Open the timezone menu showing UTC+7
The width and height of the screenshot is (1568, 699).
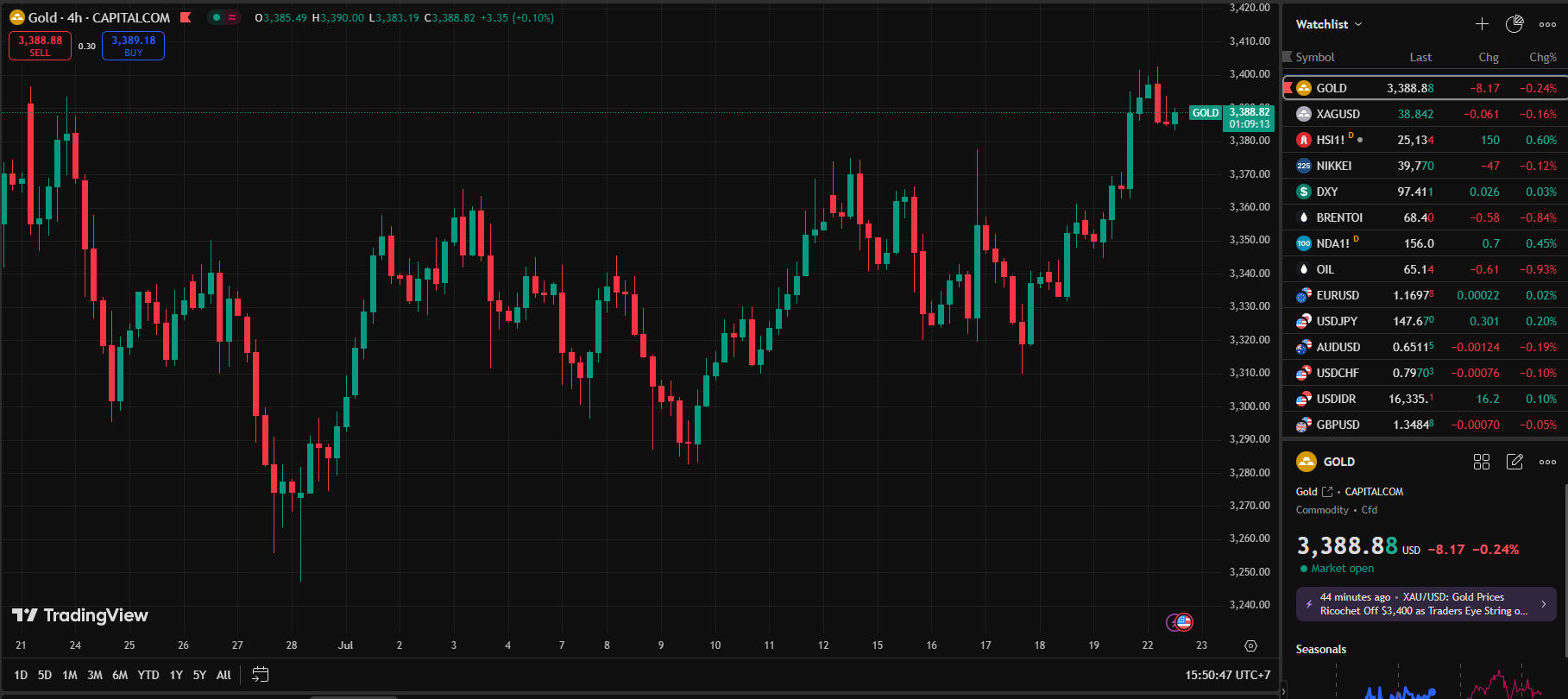point(1227,675)
